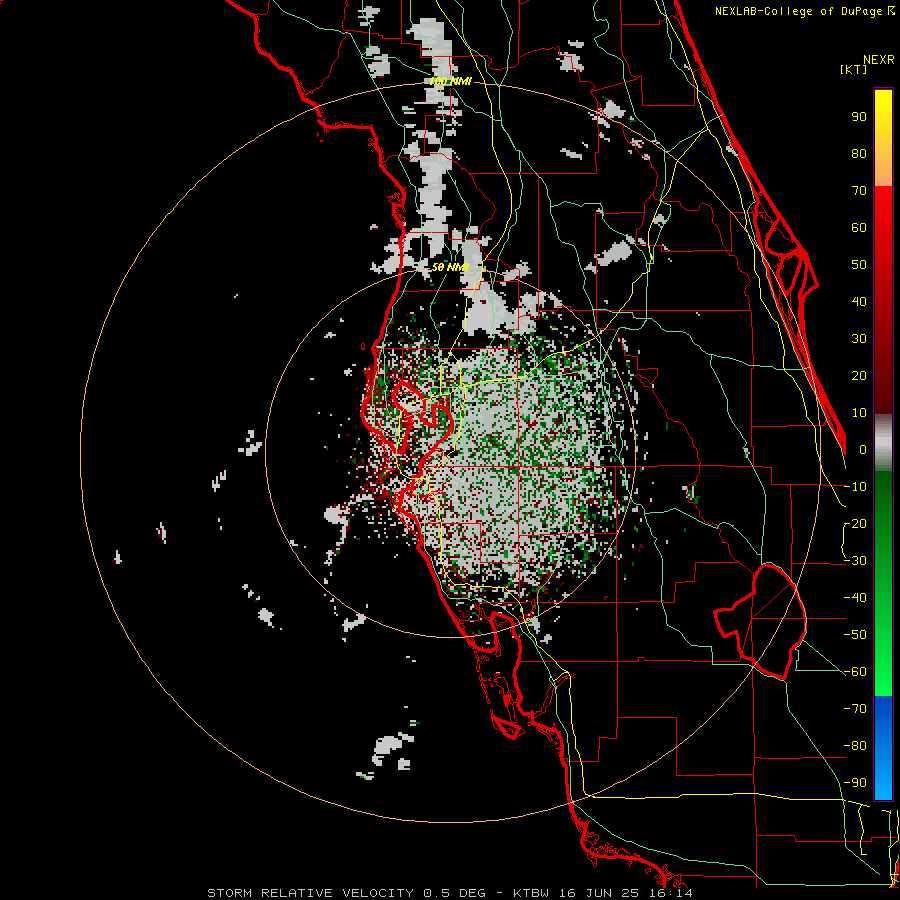The width and height of the screenshot is (900, 900).
Task: Click the 100 NMI range ring label
Action: [451, 82]
